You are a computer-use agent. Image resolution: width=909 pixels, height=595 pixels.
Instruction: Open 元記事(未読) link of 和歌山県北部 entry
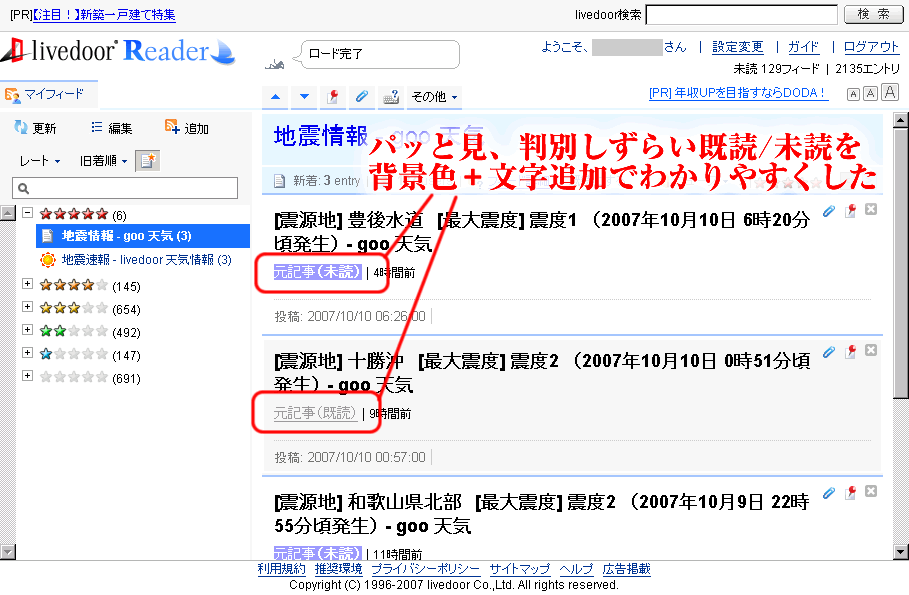tap(318, 553)
